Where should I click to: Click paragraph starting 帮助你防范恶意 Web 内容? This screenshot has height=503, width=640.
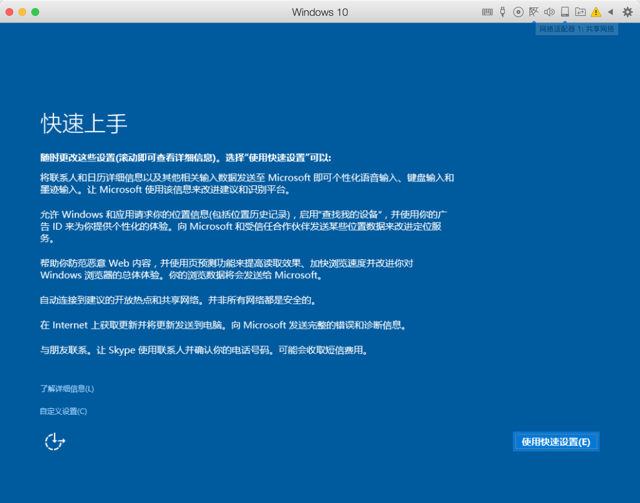click(227, 269)
